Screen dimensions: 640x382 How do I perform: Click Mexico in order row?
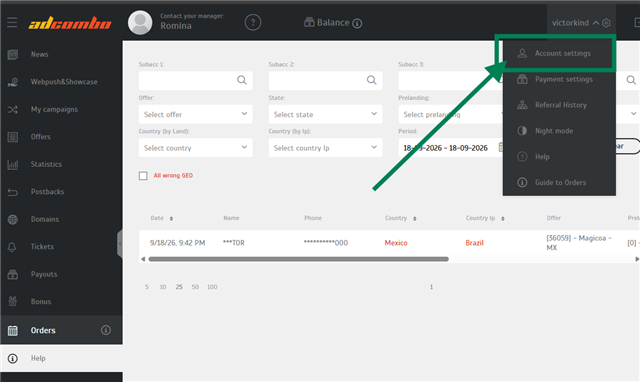(x=396, y=243)
